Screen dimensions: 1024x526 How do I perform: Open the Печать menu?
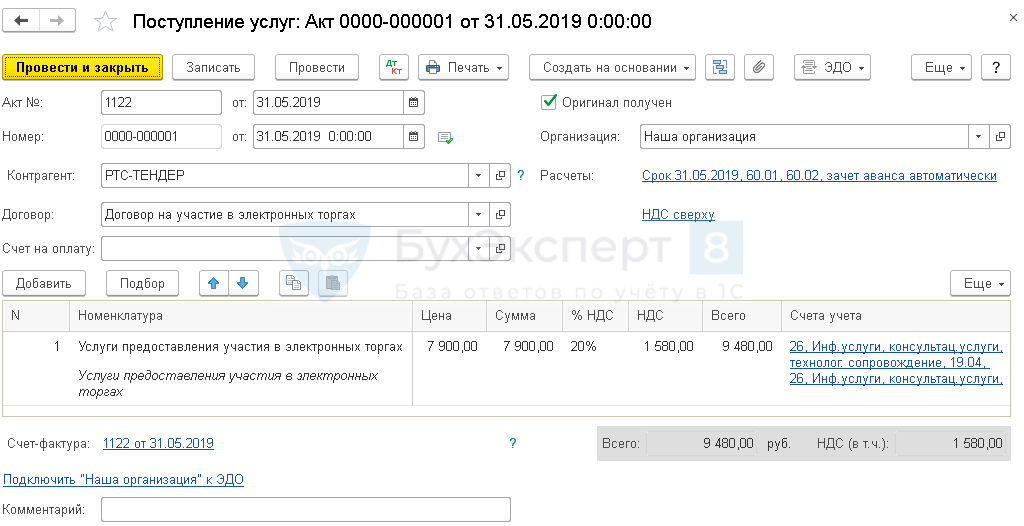463,67
